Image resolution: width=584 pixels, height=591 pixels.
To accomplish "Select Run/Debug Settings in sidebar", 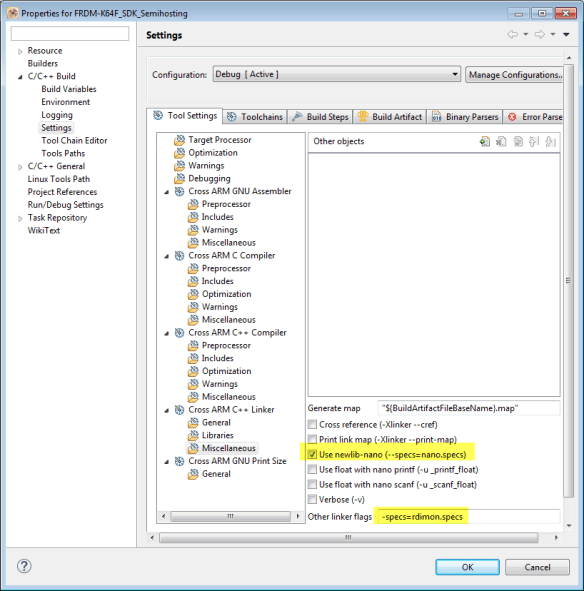I will (65, 205).
